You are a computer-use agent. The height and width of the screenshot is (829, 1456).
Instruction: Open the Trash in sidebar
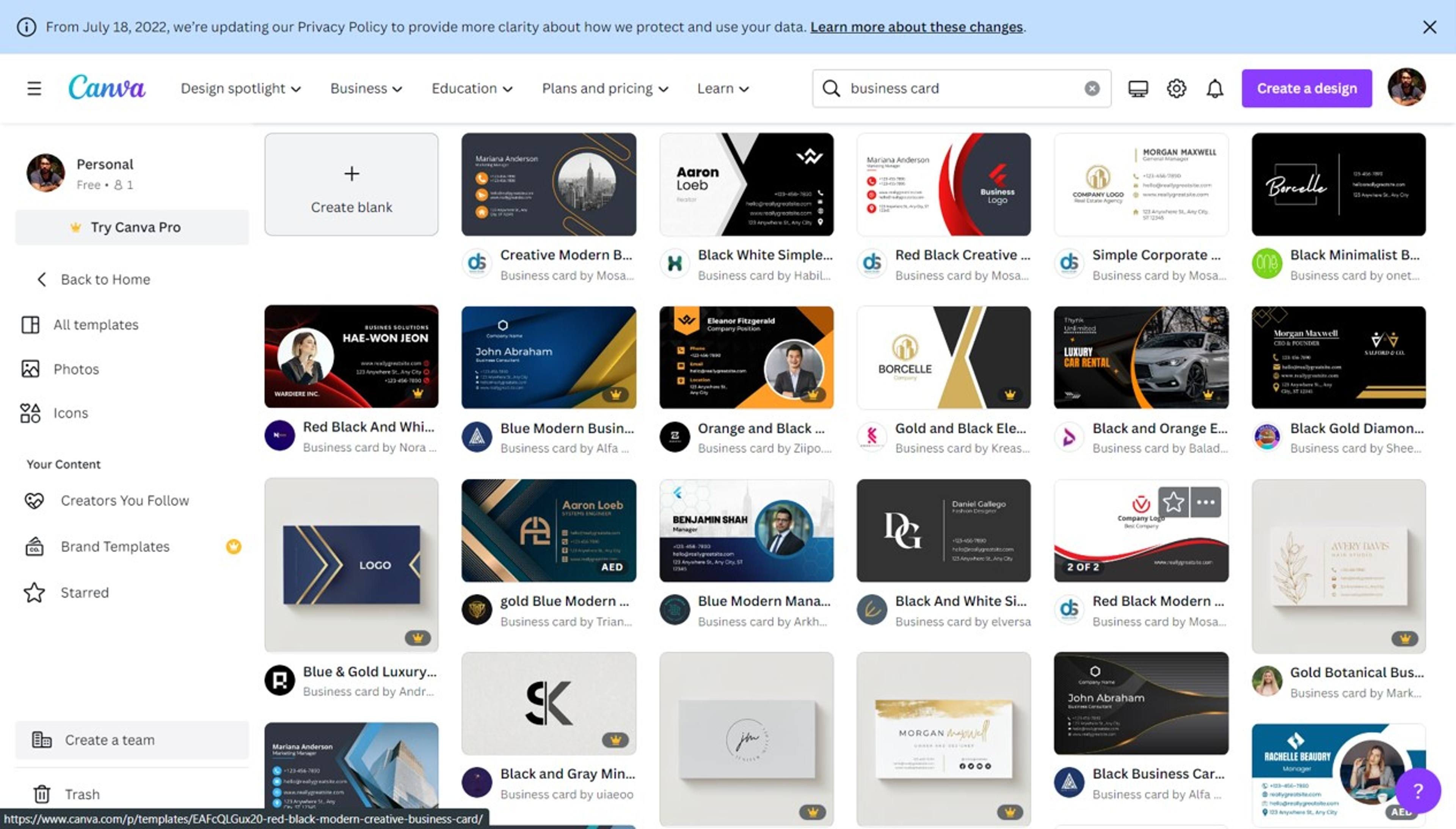coord(82,794)
